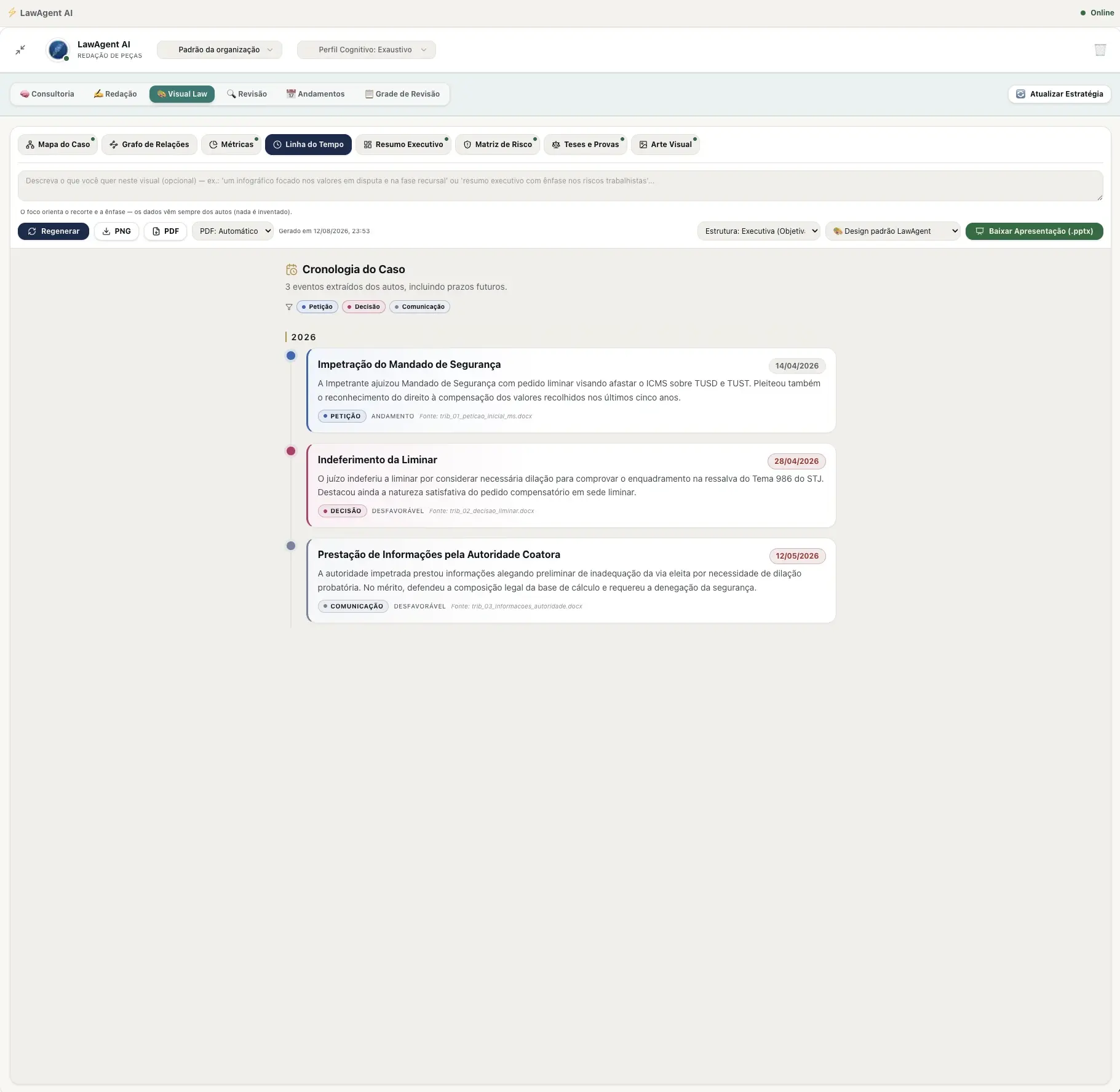The width and height of the screenshot is (1120, 1092).
Task: Open the PDF: Automático select
Action: coord(232,231)
